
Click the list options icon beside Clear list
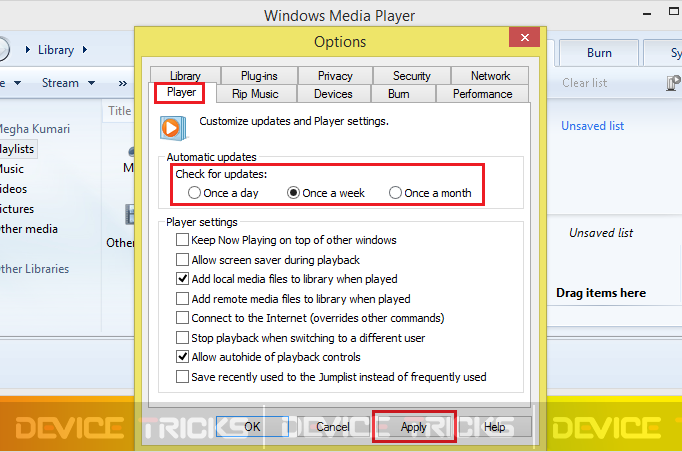(673, 82)
